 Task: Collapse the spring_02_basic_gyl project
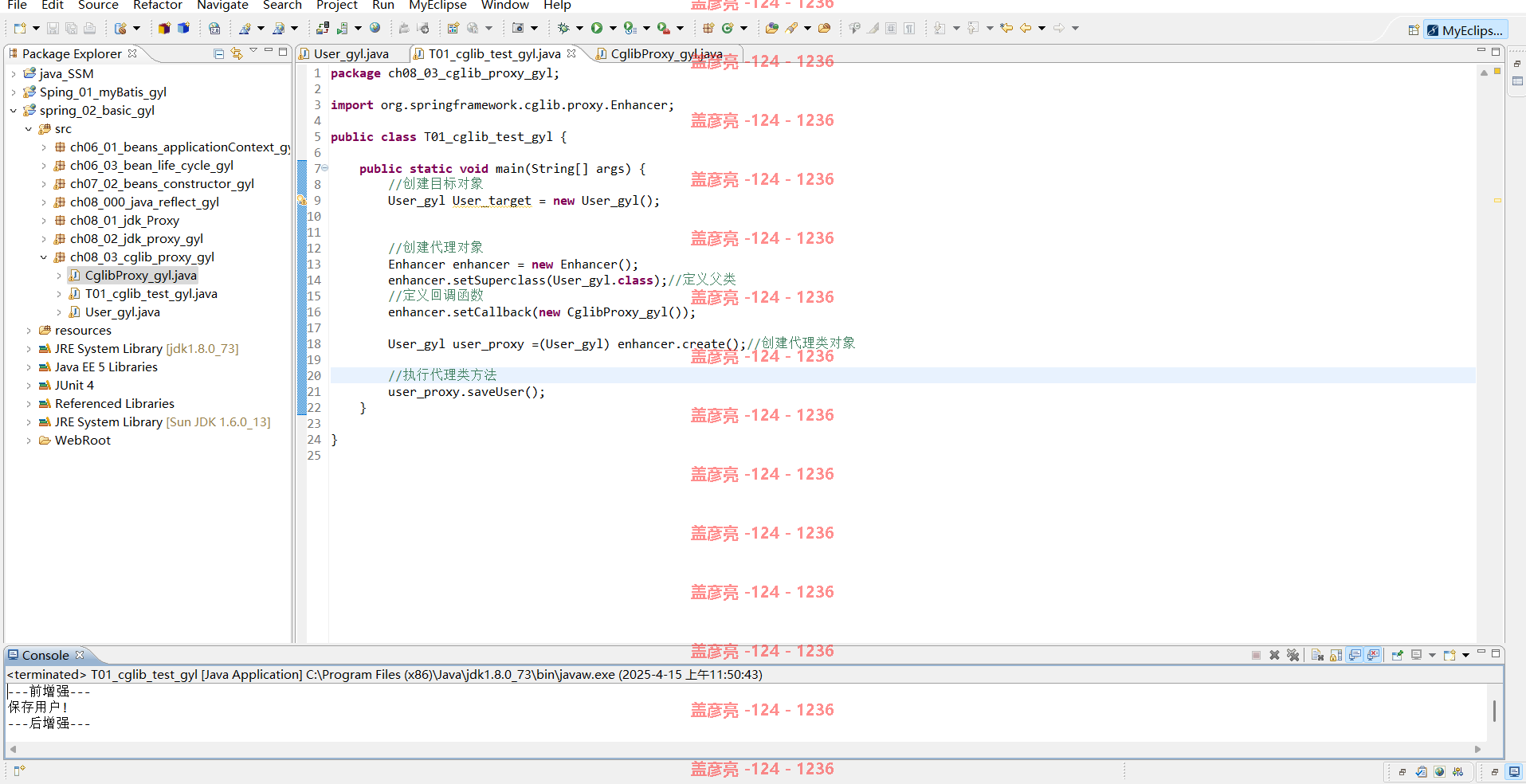point(14,111)
